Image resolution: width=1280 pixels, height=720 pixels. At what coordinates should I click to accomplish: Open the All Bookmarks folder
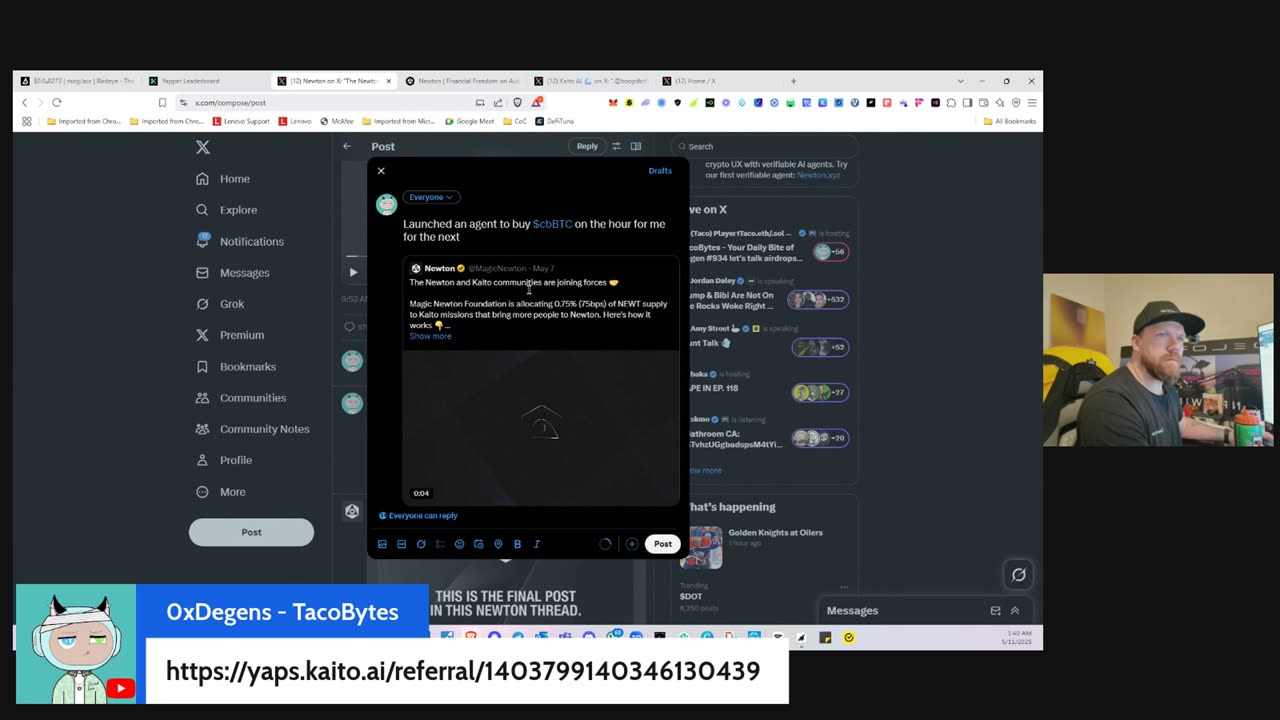point(1010,121)
